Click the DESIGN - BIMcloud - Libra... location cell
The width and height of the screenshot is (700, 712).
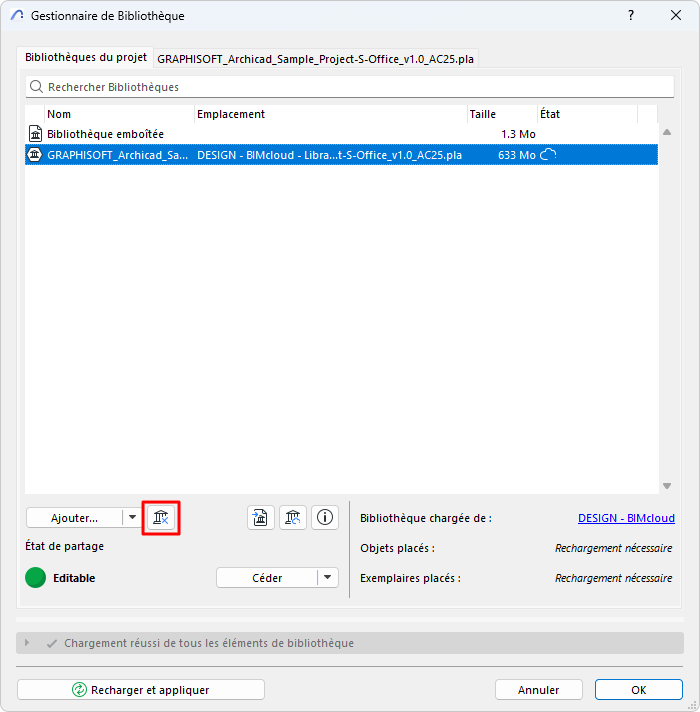329,155
